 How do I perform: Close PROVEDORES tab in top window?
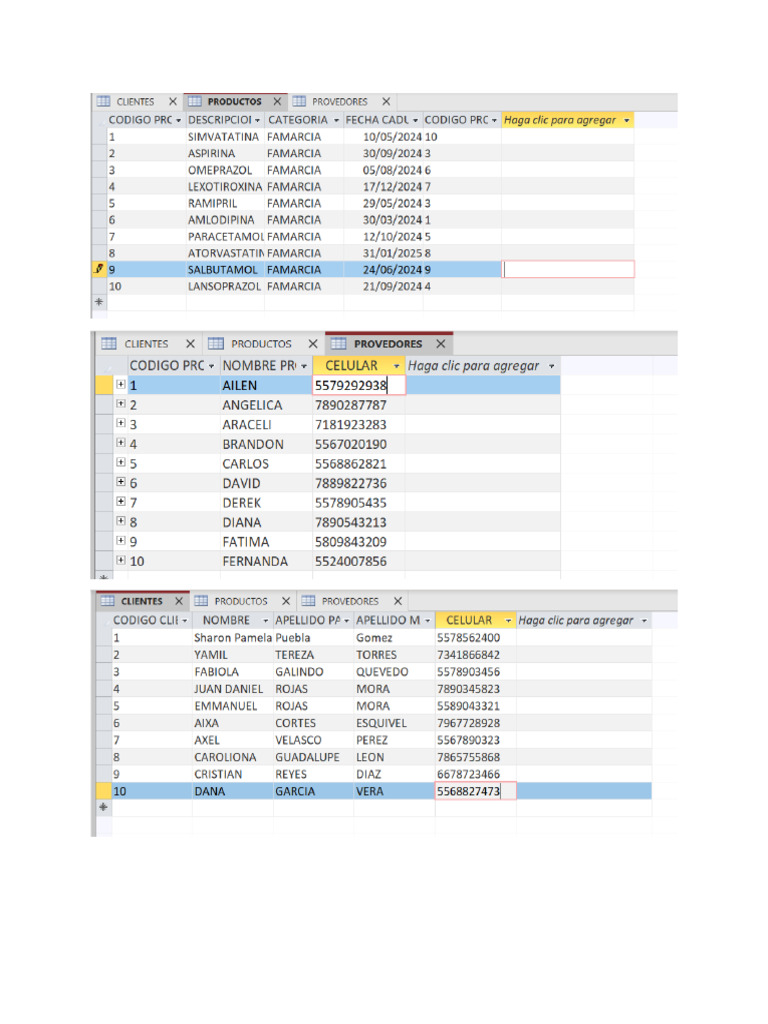(386, 102)
